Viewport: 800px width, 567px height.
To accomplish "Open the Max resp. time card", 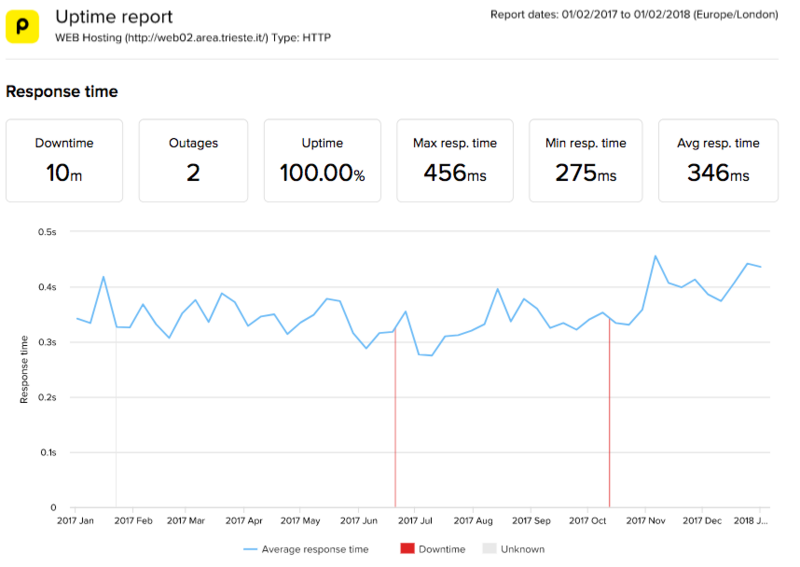I will pos(455,161).
